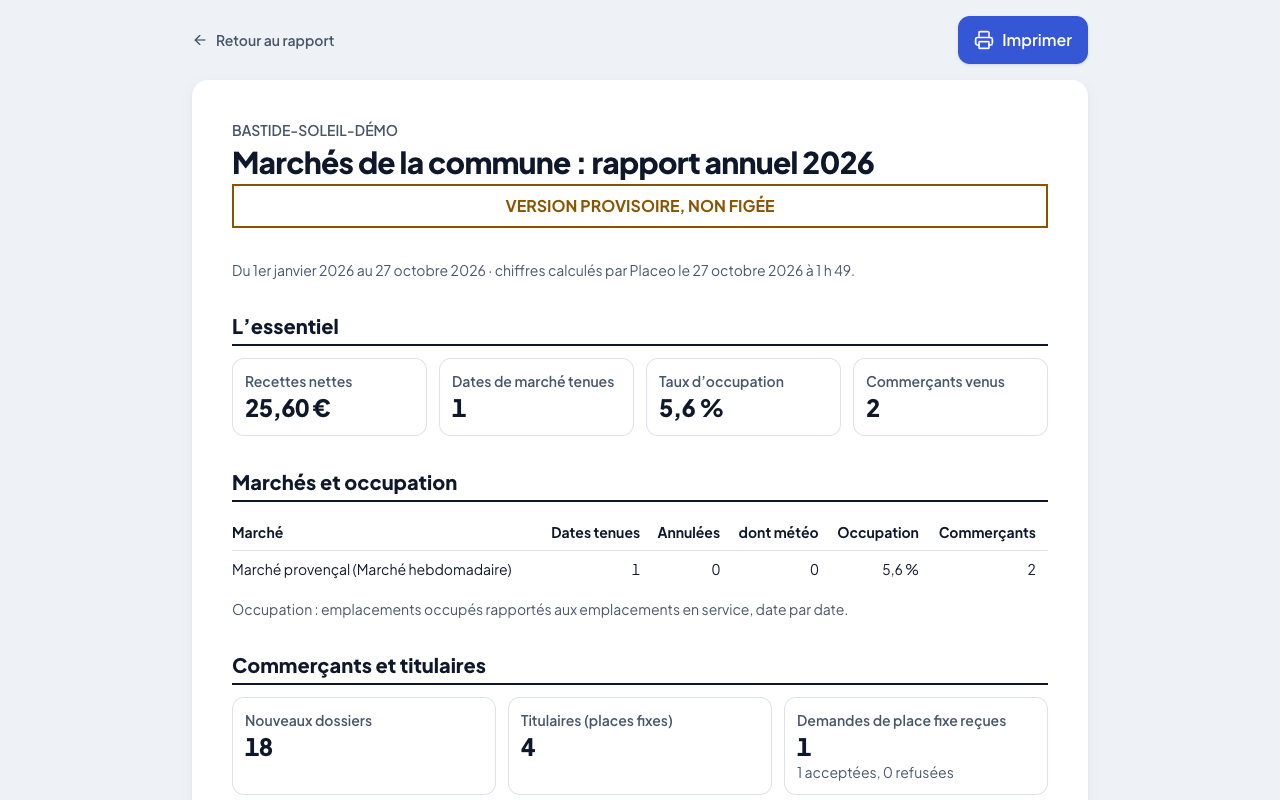Select the Marché provençal (Marché hebdomadaire) row
The width and height of the screenshot is (1280, 800).
(x=640, y=570)
